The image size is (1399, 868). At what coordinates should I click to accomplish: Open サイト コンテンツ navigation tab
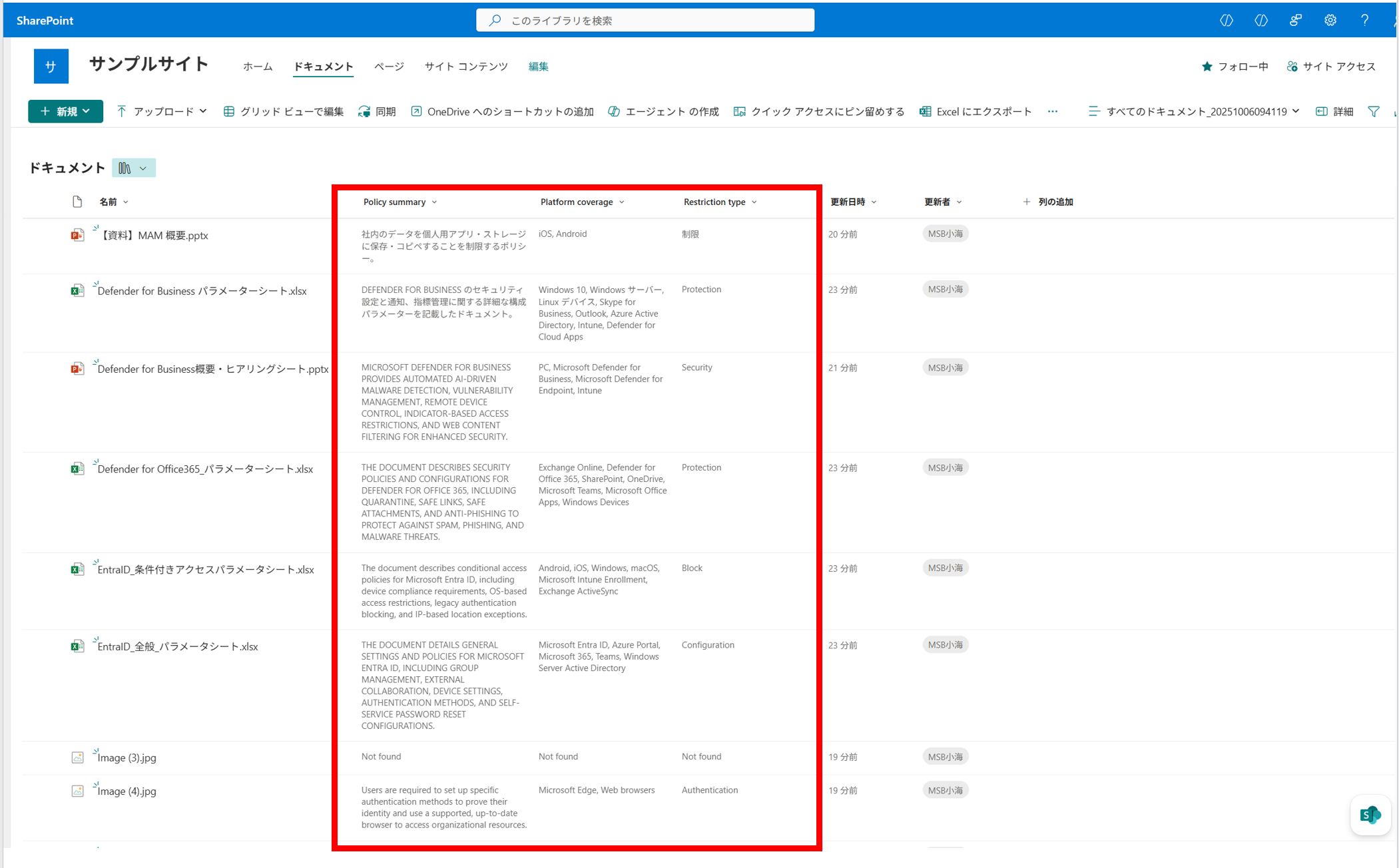tap(465, 66)
